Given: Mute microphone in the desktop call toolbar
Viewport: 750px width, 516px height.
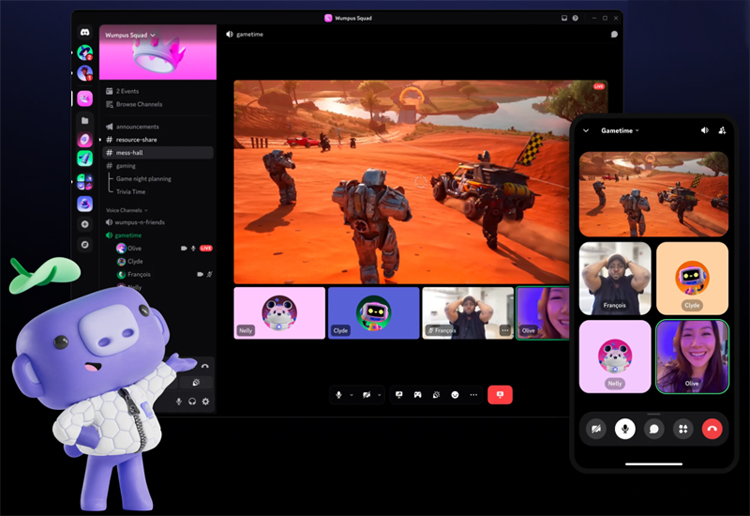Looking at the screenshot, I should pyautogui.click(x=340, y=395).
